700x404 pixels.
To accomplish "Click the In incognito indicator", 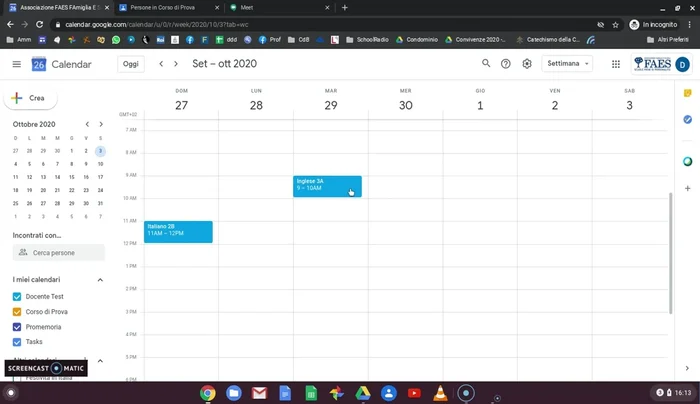I will click(653, 25).
